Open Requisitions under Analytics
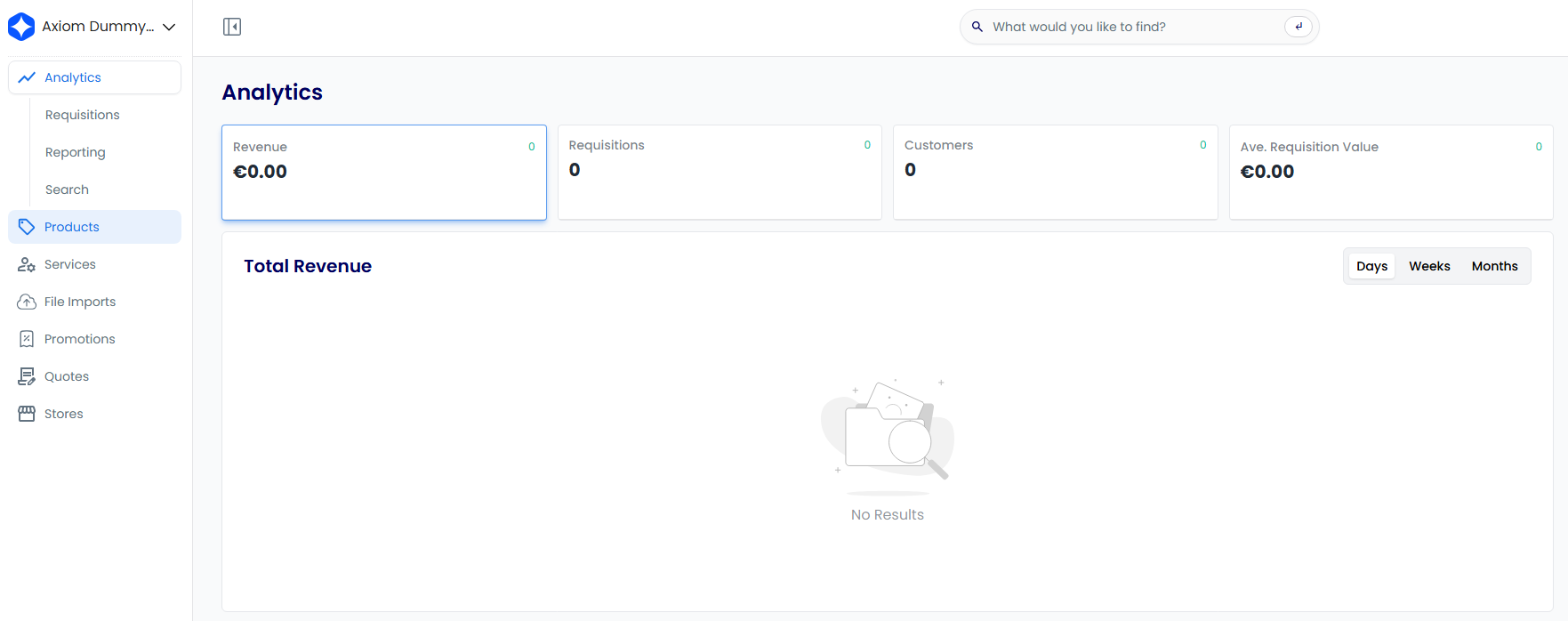 (x=83, y=115)
